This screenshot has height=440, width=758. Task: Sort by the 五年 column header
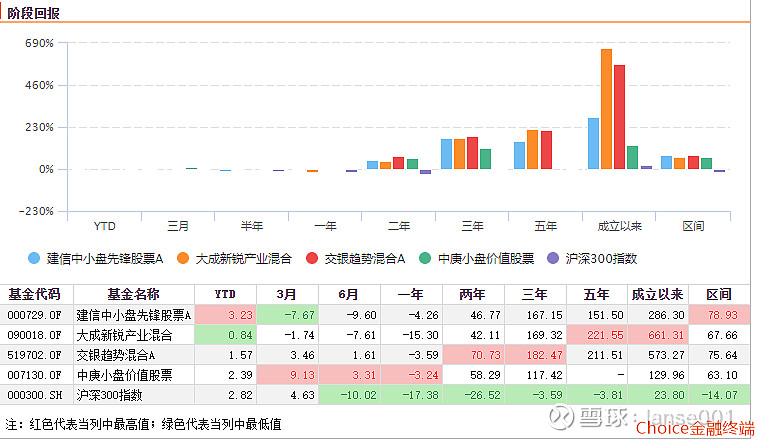click(597, 294)
